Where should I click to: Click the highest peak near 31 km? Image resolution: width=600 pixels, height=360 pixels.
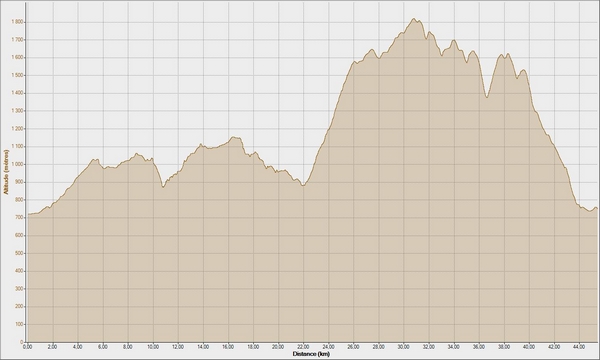414,18
